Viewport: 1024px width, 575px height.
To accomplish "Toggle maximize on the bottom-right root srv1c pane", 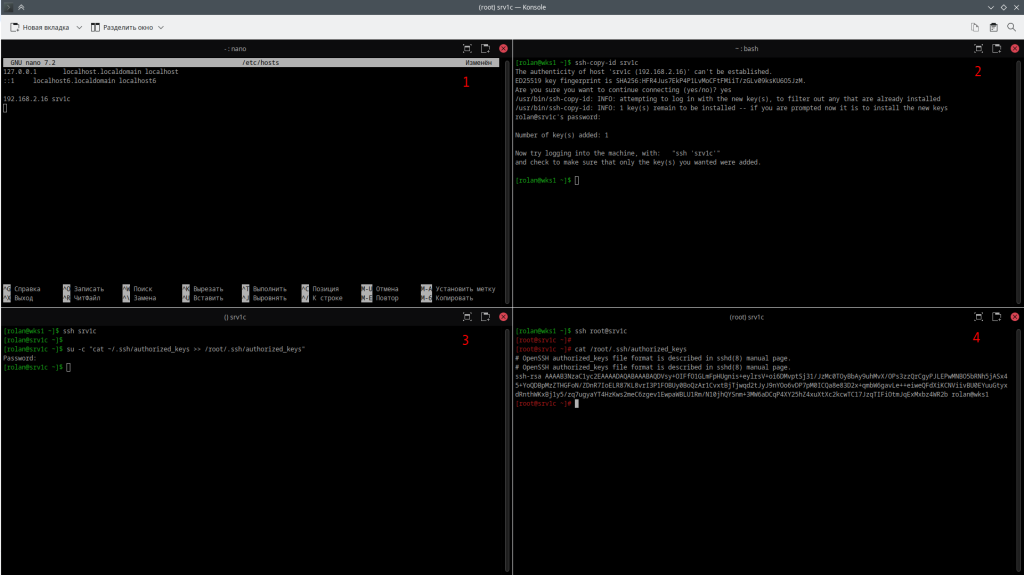I will (x=979, y=317).
